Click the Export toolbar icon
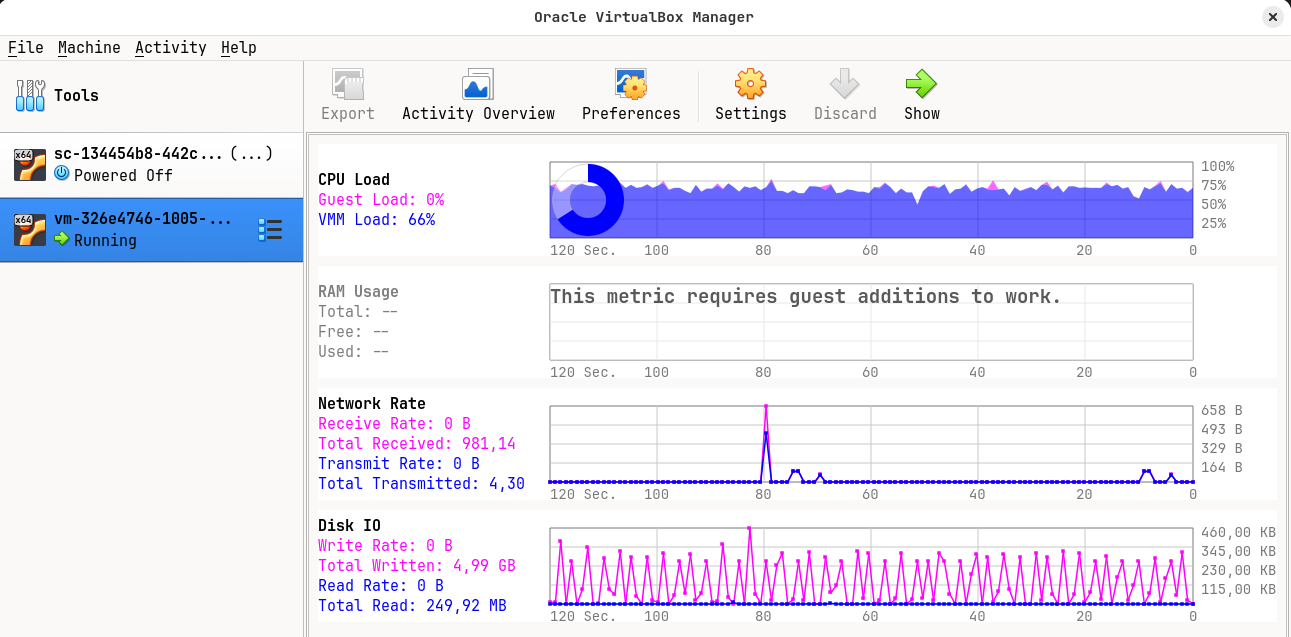 [347, 83]
